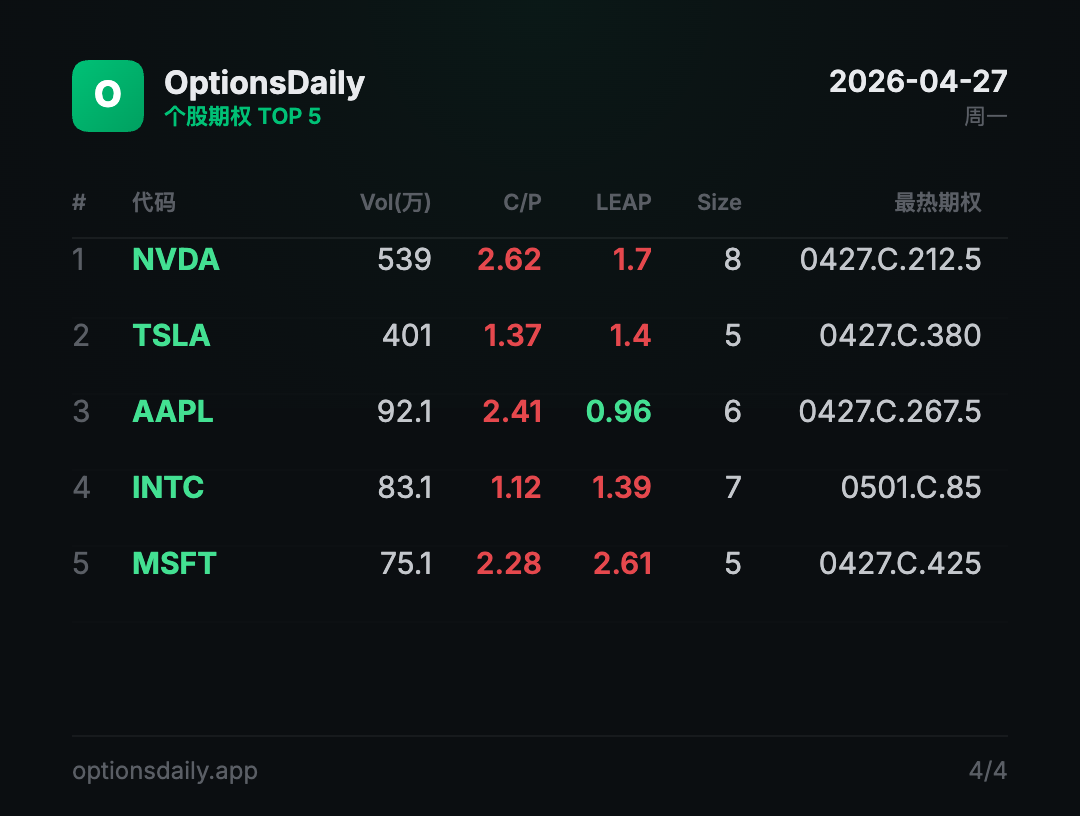Click the 代码 column header
Viewport: 1080px width, 816px height.
(153, 203)
